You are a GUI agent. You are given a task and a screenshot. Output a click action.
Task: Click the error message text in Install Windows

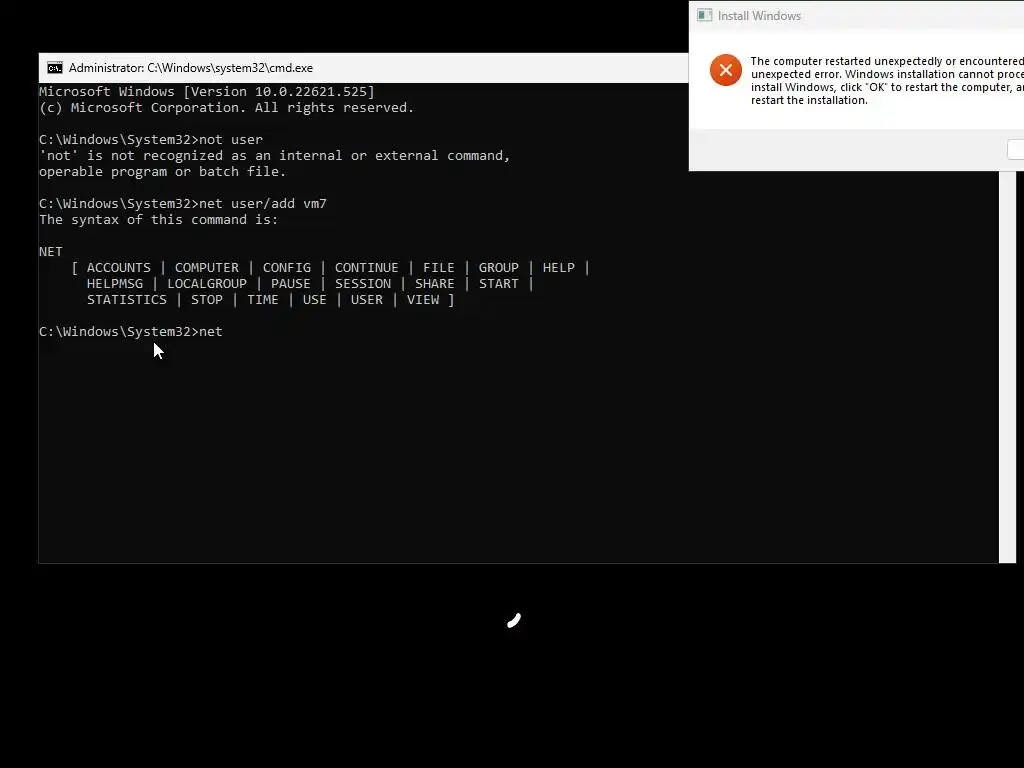(x=887, y=81)
